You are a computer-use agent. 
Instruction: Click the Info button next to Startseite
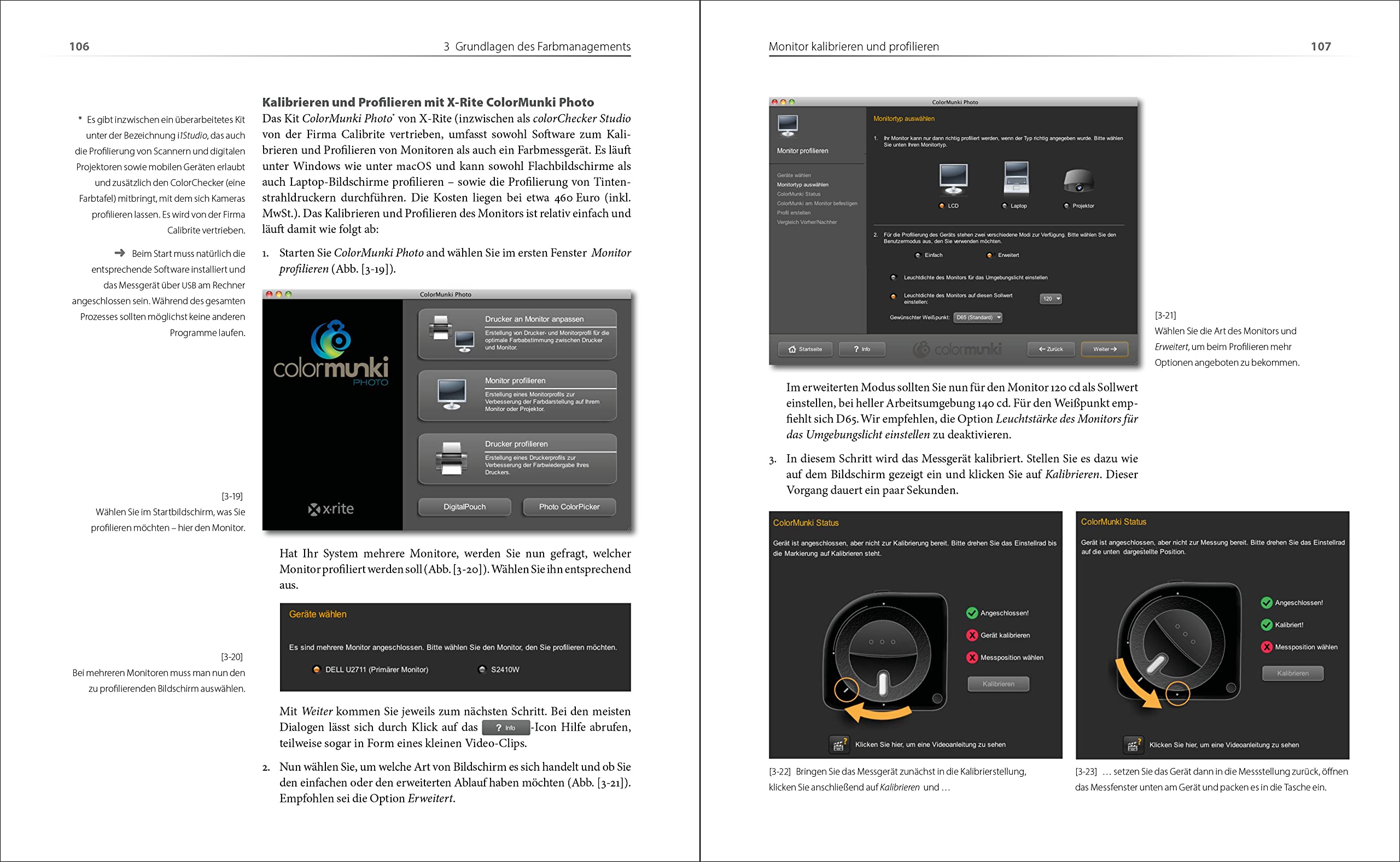point(862,349)
